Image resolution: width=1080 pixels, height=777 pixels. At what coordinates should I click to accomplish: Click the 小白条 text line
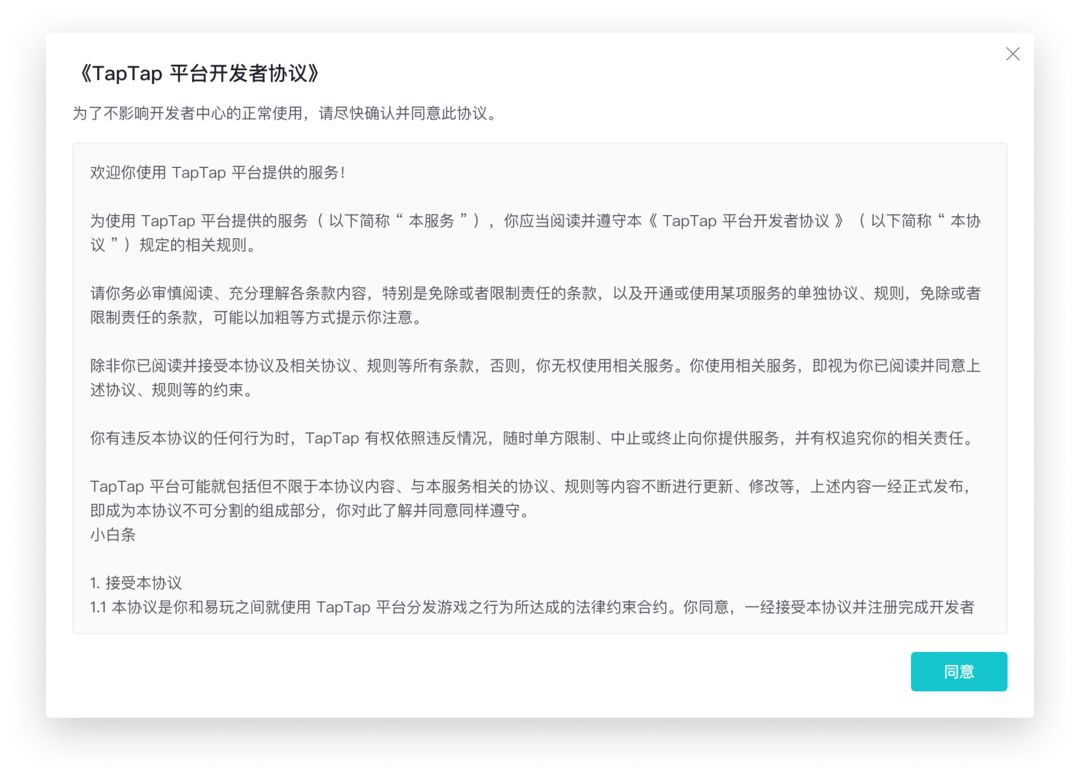[x=113, y=535]
